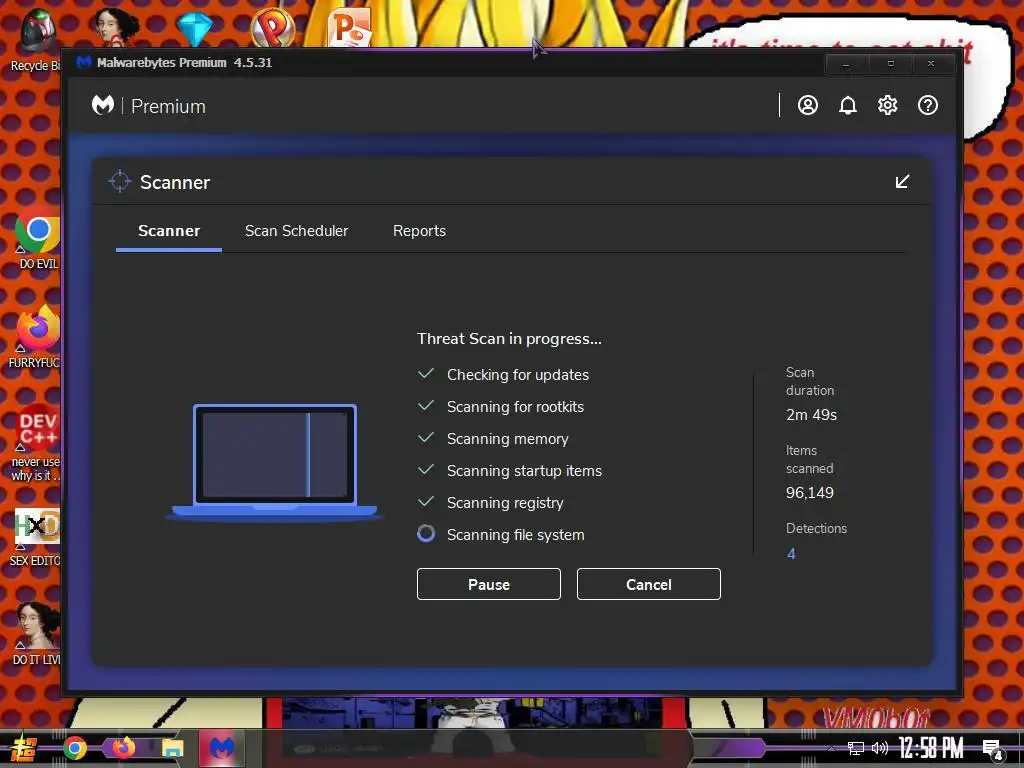Select the PowerPoint desktop icon
This screenshot has height=768, width=1024.
(350, 29)
